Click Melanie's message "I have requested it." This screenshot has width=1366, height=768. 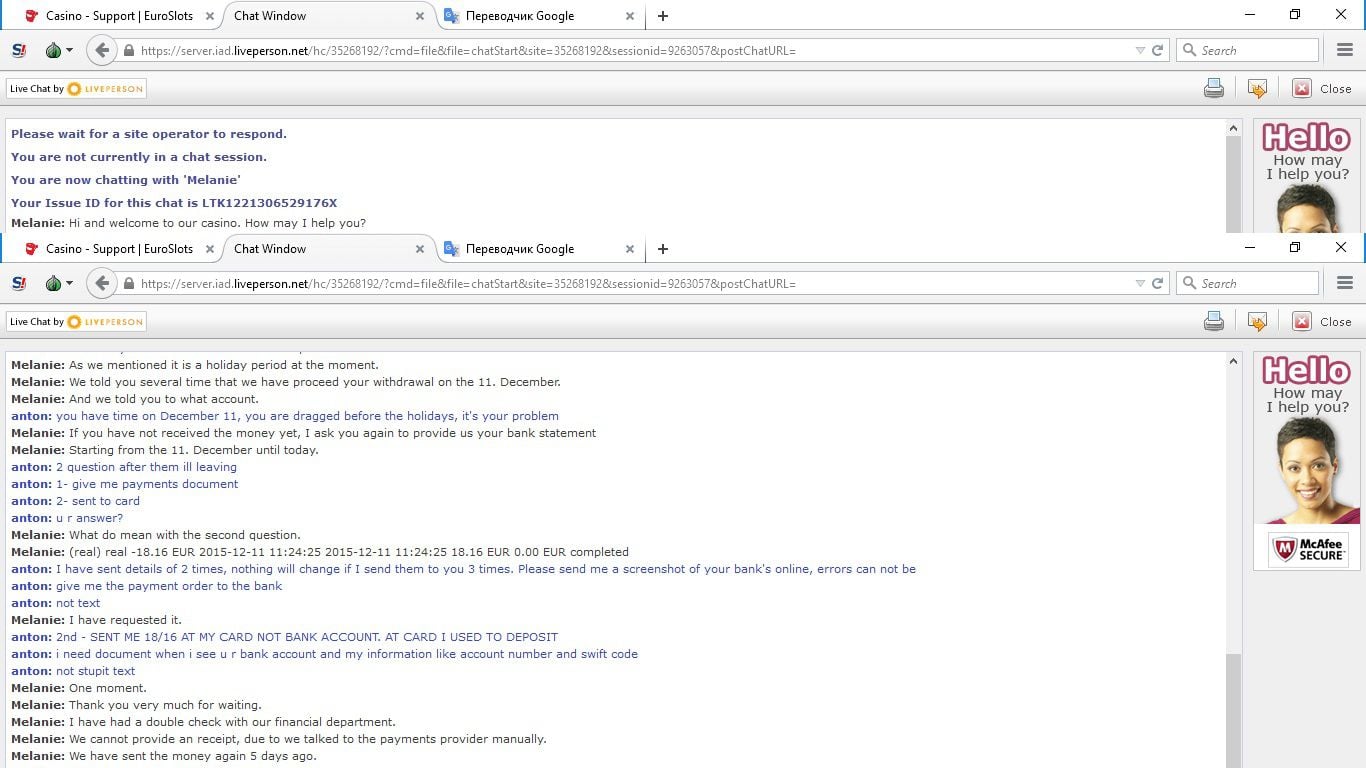click(96, 620)
